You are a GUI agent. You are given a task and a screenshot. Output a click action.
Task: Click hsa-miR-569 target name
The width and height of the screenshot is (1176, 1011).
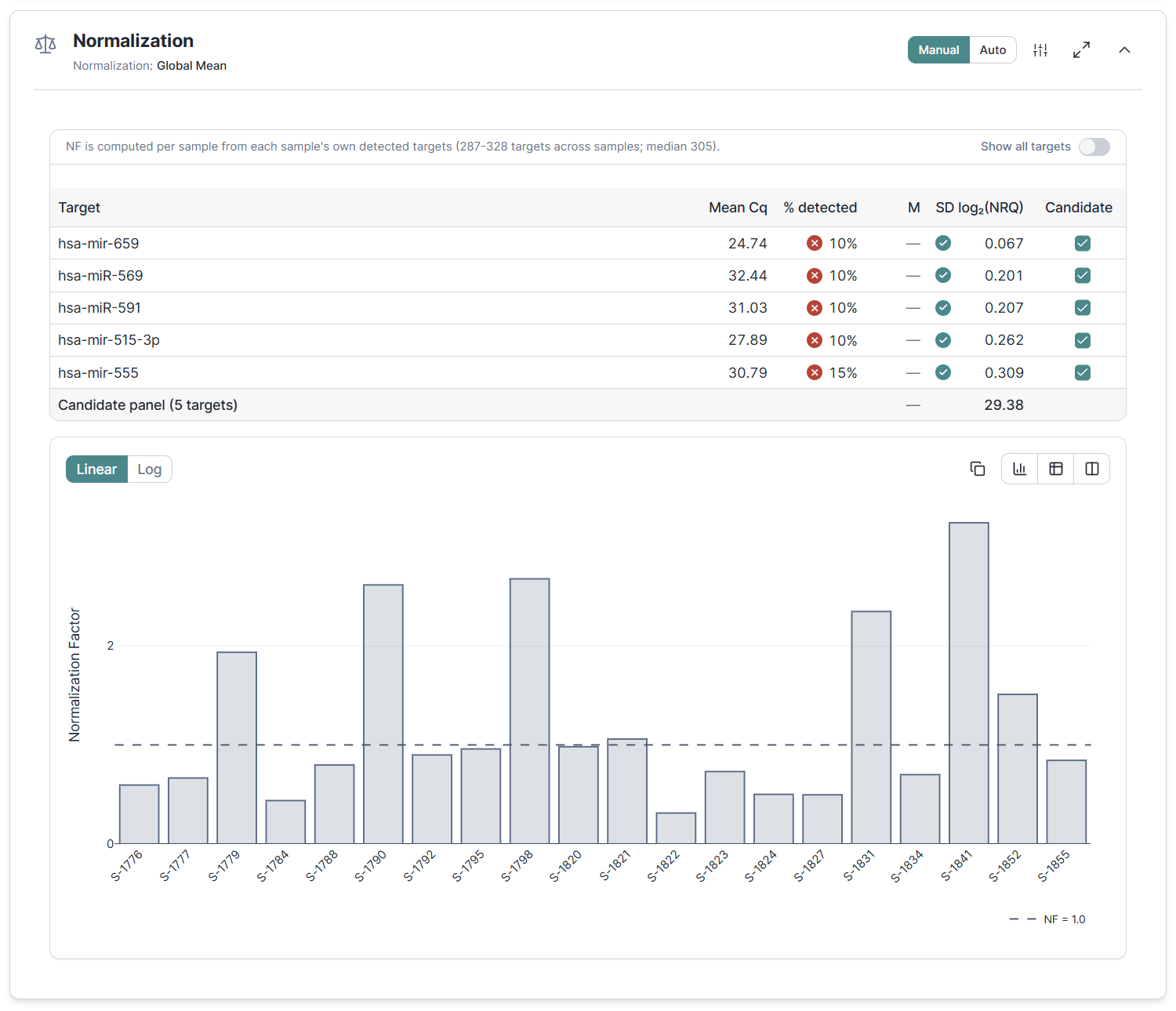click(100, 276)
